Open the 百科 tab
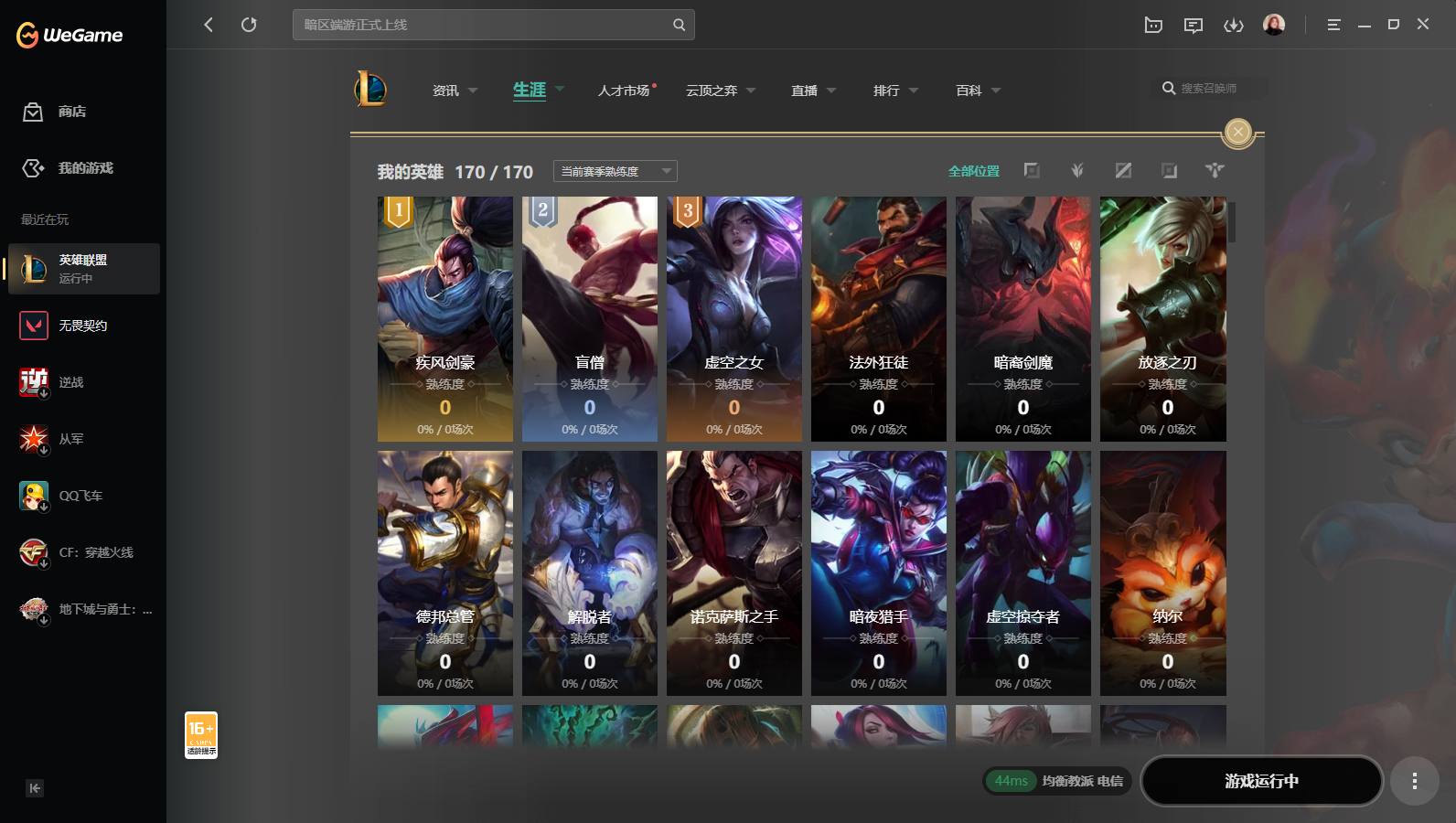 coord(969,91)
